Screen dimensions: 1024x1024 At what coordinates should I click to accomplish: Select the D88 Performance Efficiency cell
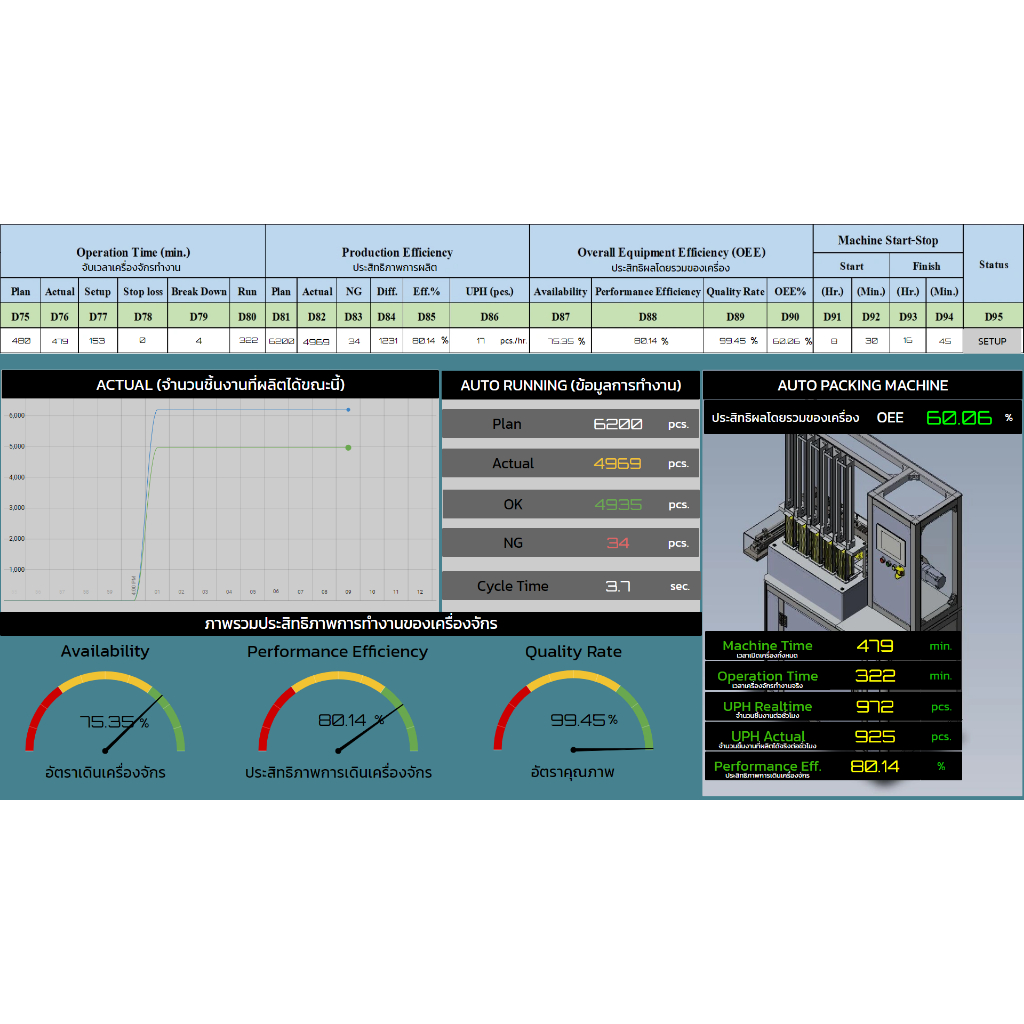[x=647, y=316]
